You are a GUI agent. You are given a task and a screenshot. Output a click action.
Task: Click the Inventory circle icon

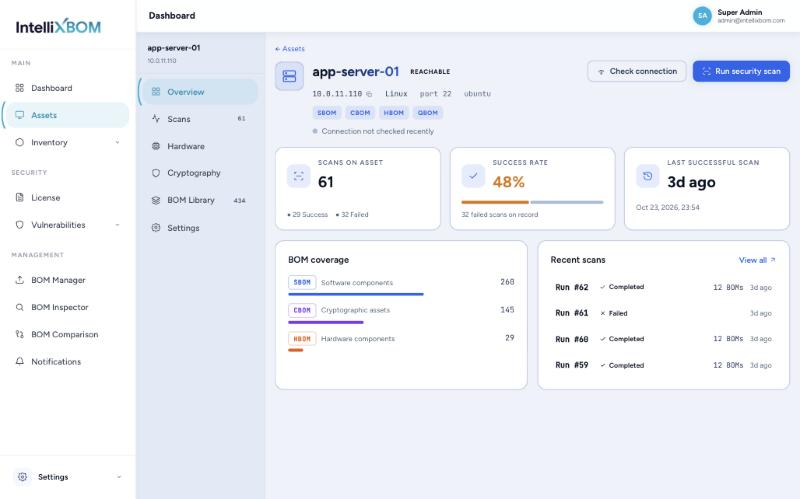[x=19, y=142]
